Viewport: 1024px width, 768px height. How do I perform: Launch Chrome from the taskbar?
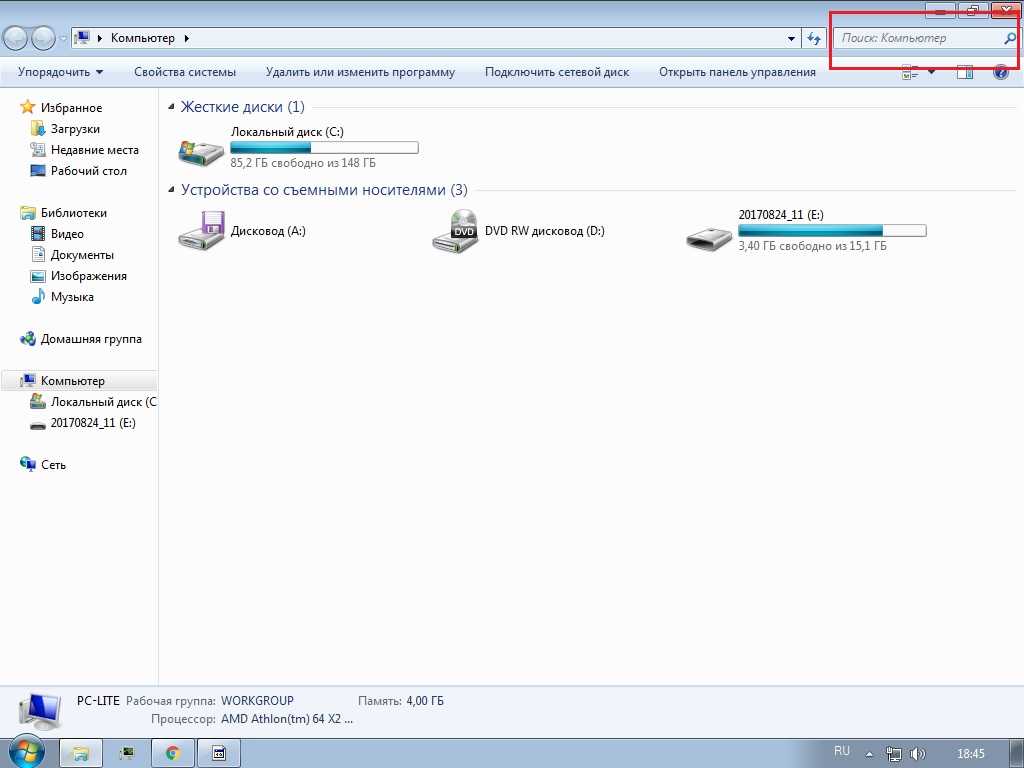tap(173, 753)
